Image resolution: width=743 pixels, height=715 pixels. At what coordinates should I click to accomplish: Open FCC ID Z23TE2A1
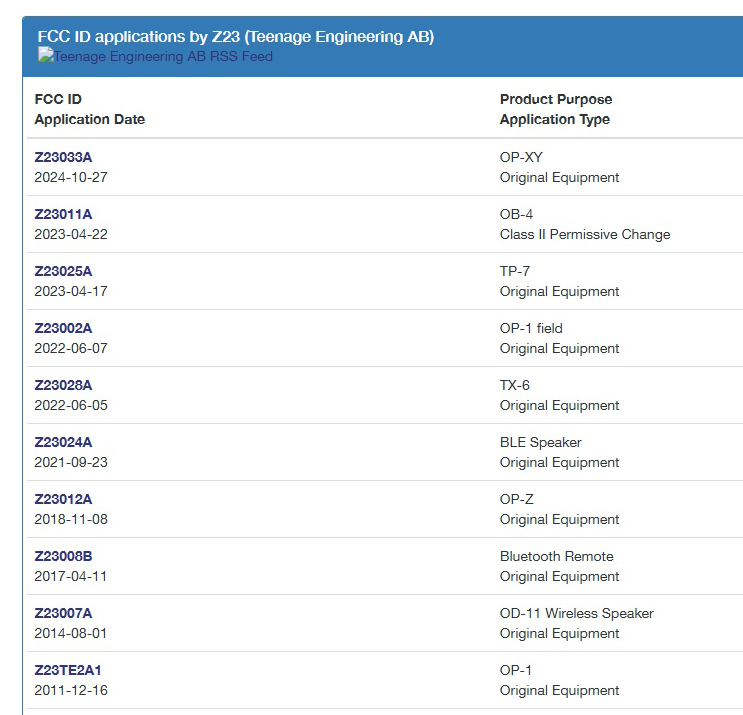click(x=68, y=670)
